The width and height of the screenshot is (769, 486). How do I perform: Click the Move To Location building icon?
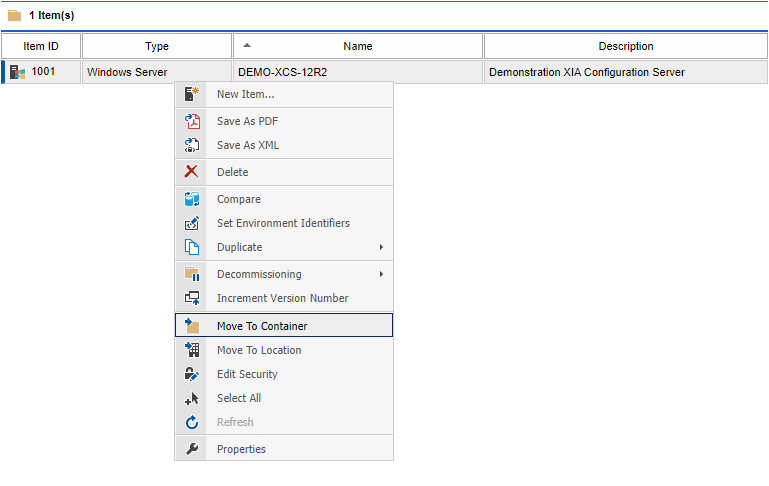[x=192, y=350]
